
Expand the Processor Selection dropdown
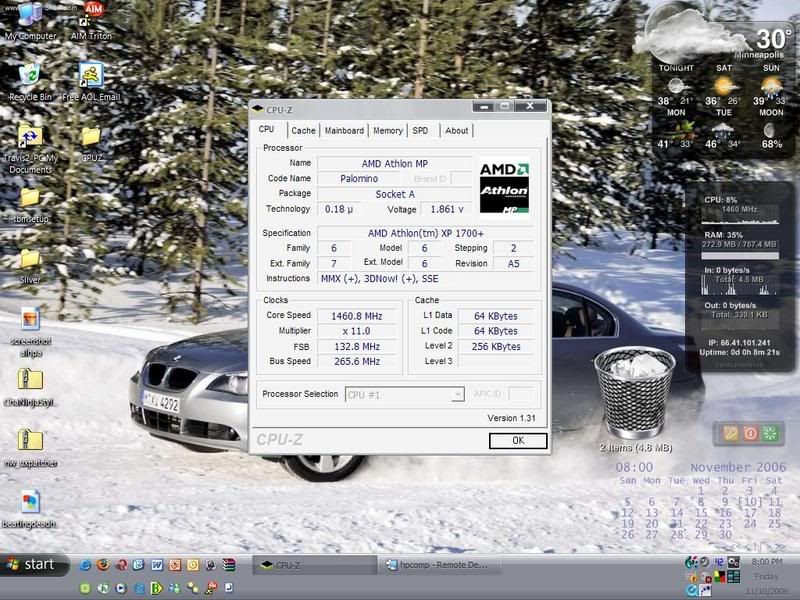pos(457,395)
